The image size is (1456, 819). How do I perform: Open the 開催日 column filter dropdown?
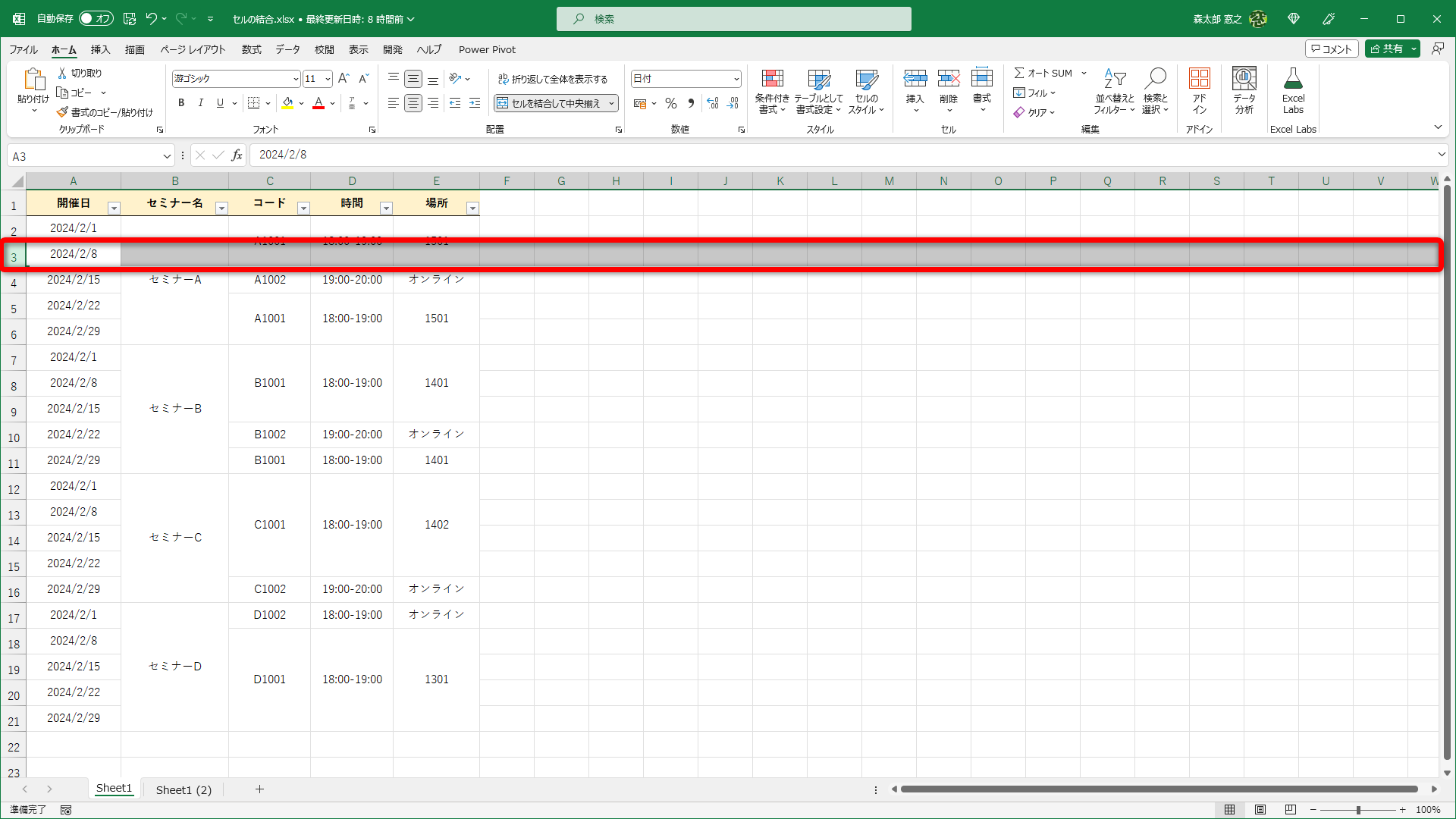tap(114, 208)
